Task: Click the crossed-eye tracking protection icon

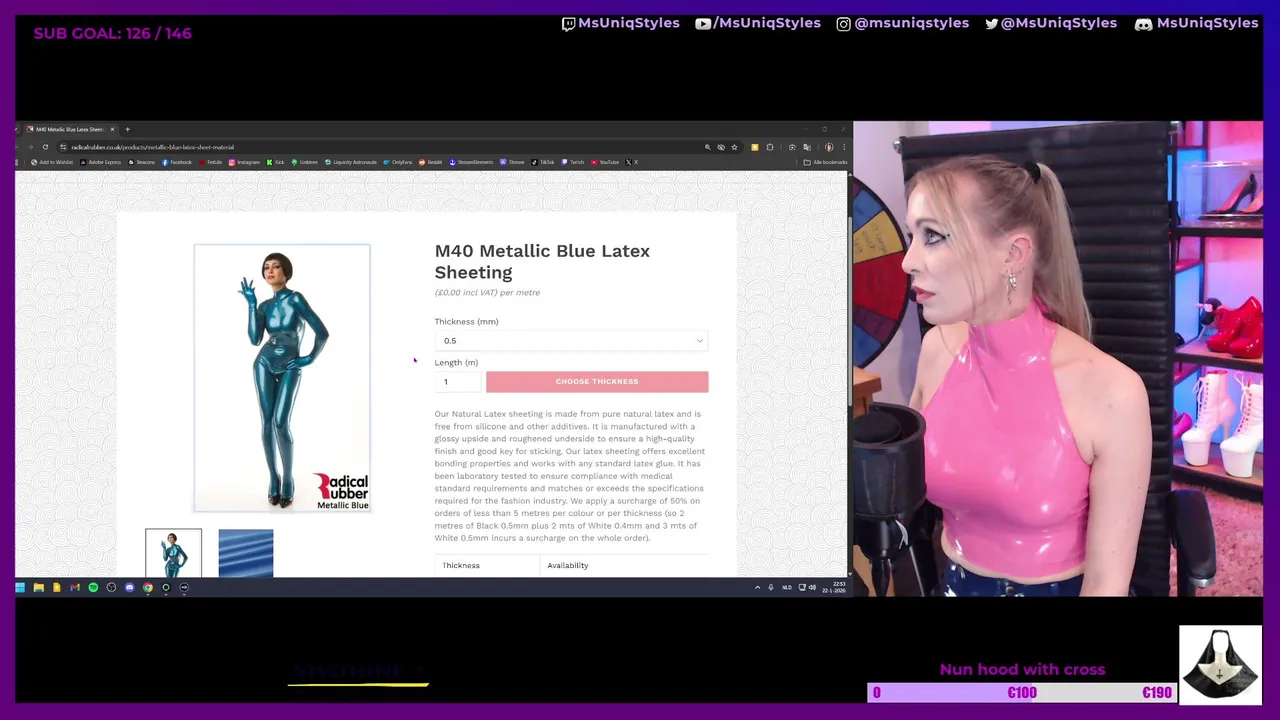Action: click(721, 147)
